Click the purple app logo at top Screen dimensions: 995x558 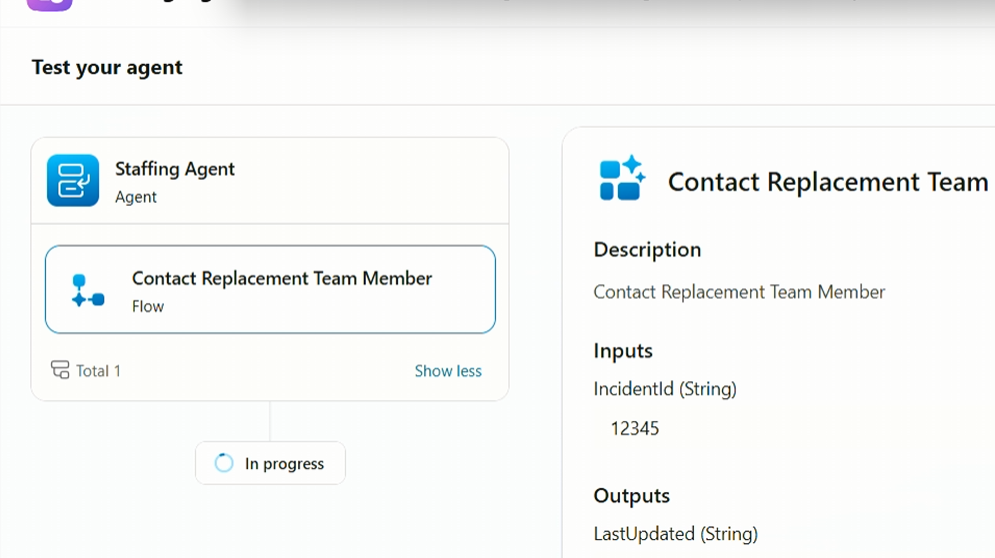click(x=50, y=4)
